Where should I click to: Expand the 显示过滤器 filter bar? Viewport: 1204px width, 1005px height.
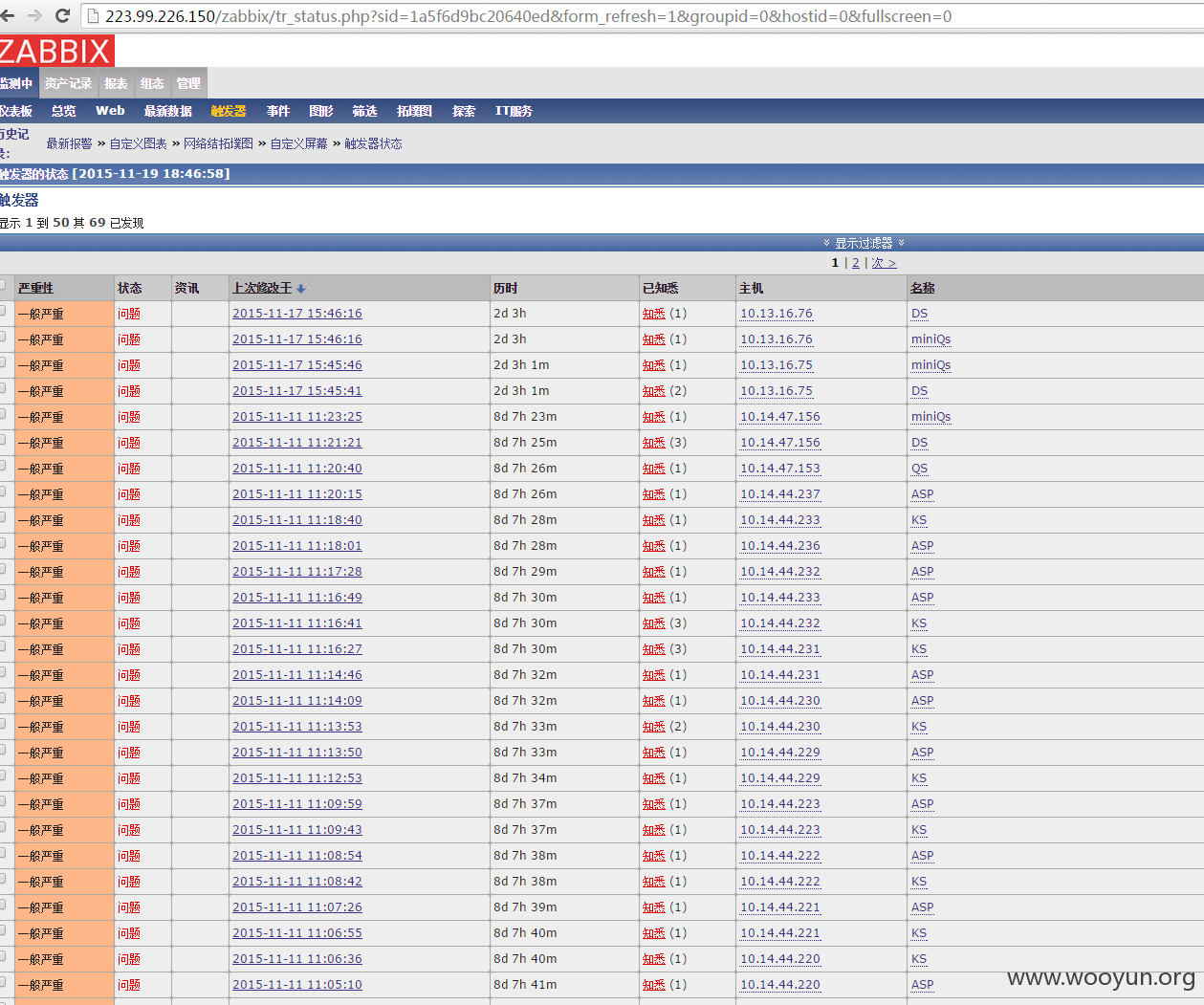tap(864, 243)
